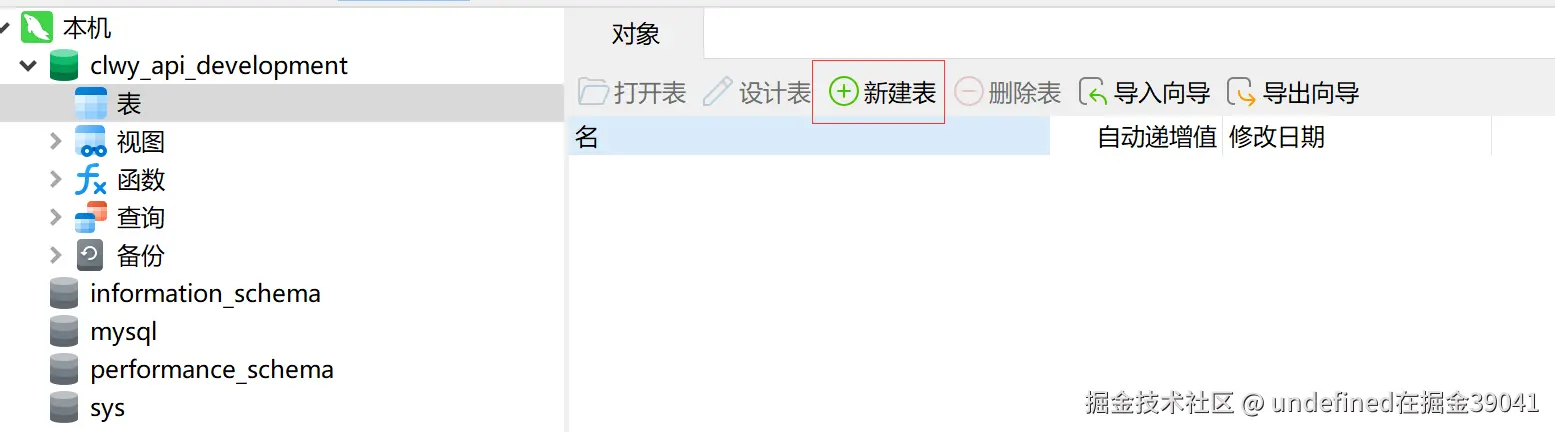
Task: Click the 函数 (Functions) fx icon
Action: click(x=91, y=180)
